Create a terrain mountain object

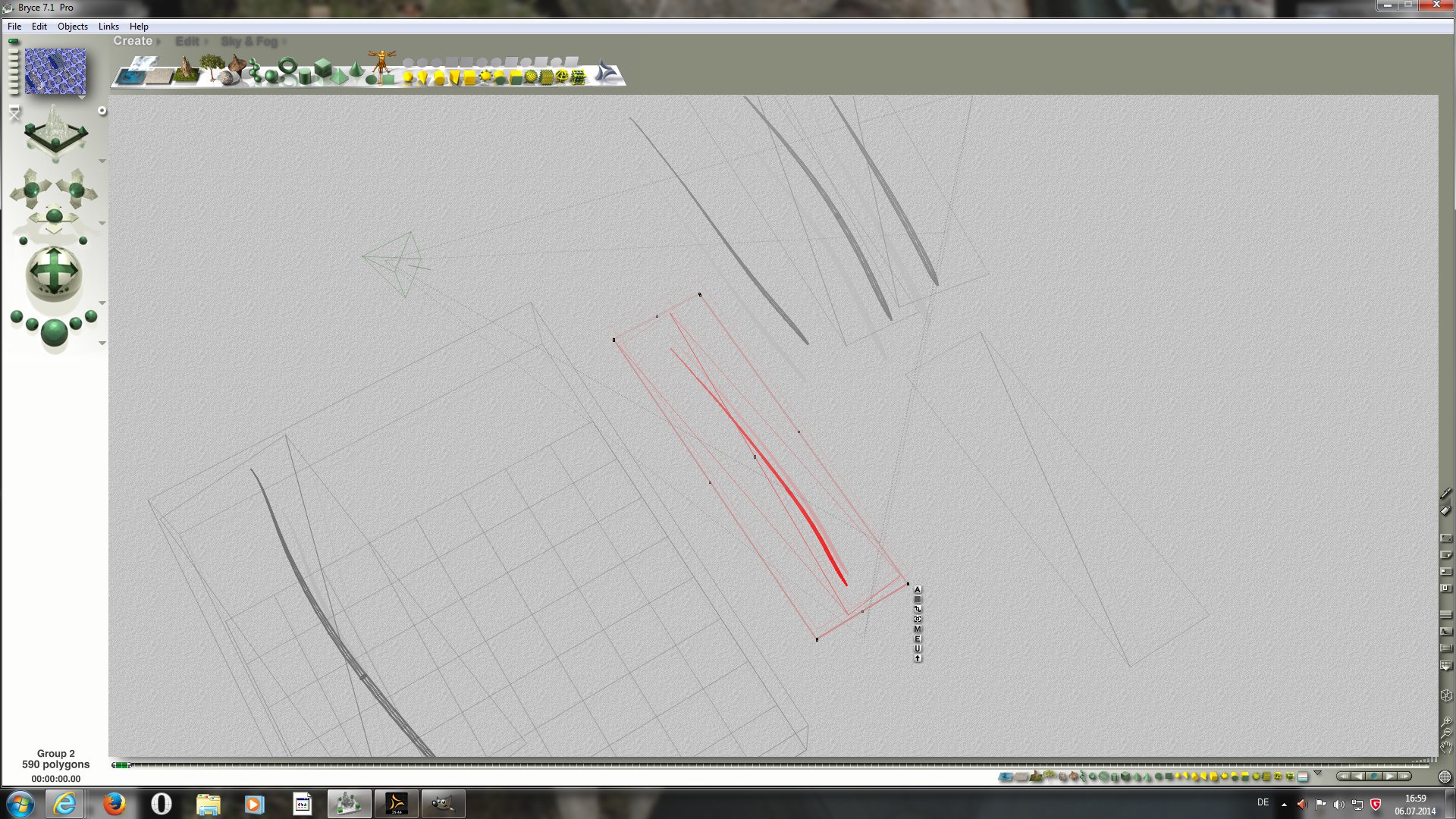[187, 71]
